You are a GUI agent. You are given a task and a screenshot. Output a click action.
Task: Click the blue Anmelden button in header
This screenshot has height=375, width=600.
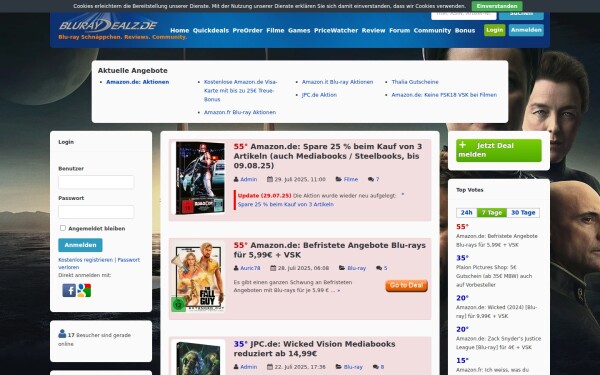pyautogui.click(x=526, y=30)
